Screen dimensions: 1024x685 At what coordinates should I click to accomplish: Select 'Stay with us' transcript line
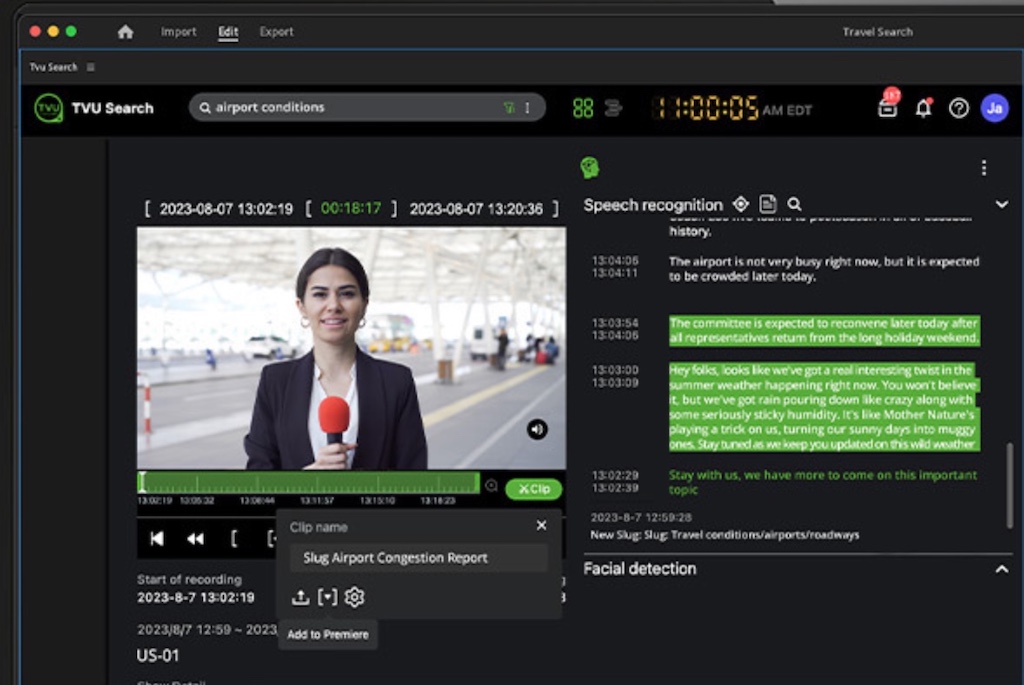click(823, 482)
